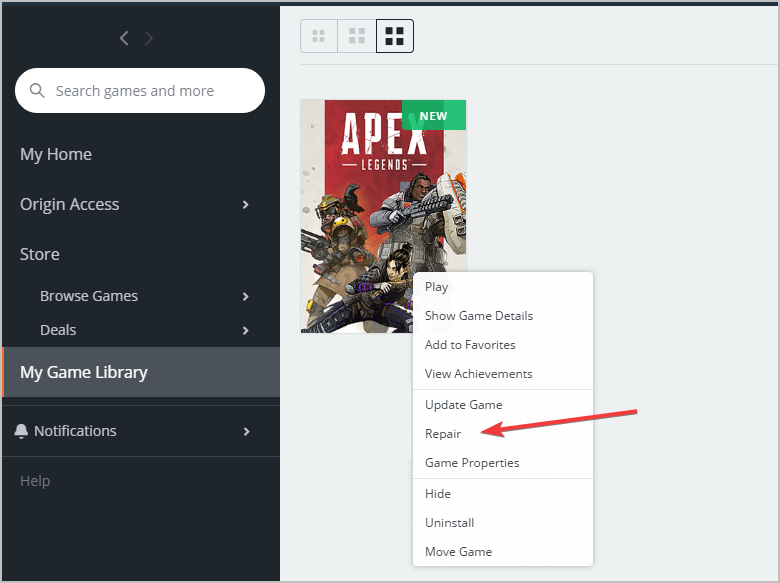Viewport: 780px width, 583px height.
Task: Switch to small grid tile view
Action: click(319, 36)
